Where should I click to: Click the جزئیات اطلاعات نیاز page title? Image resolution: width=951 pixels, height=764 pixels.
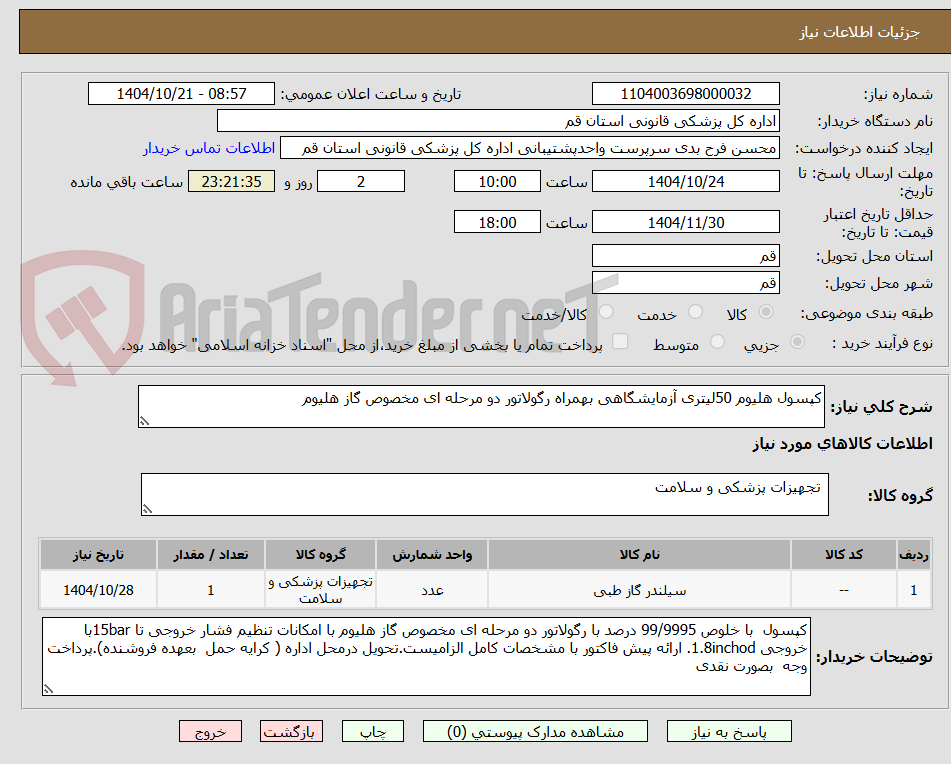tap(859, 32)
